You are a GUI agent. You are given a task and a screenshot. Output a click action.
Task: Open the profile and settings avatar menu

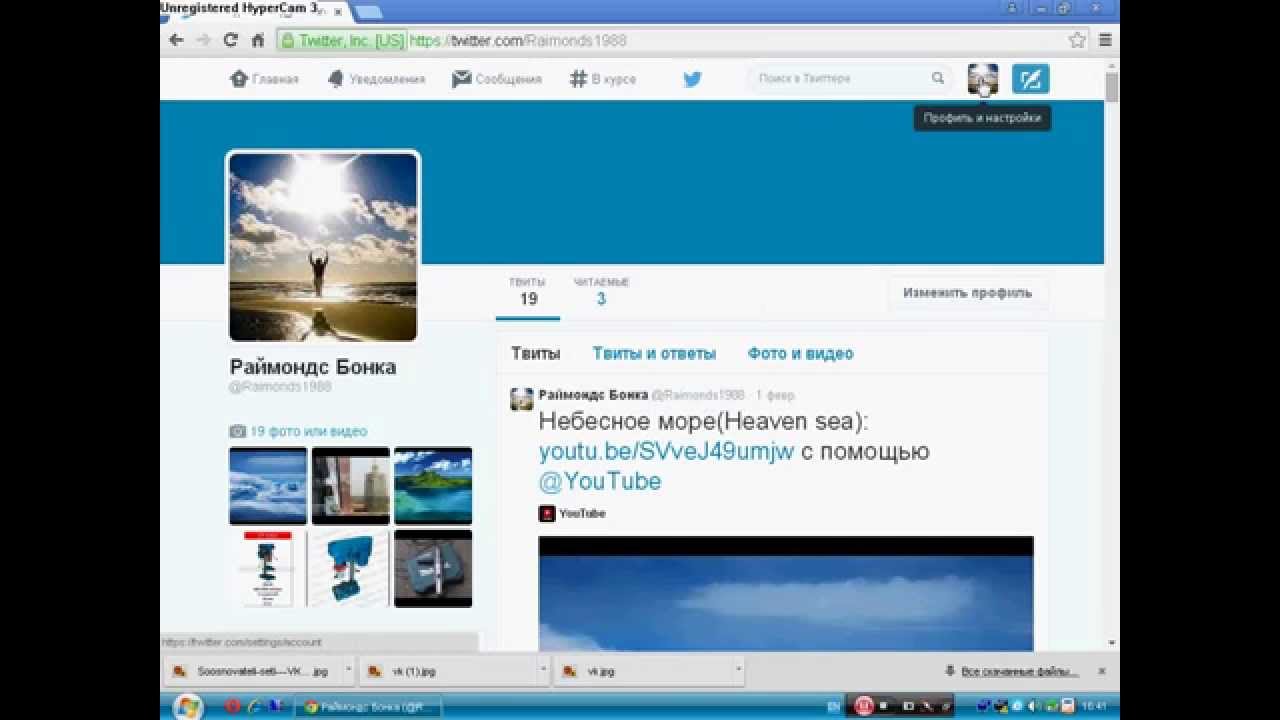click(x=983, y=79)
